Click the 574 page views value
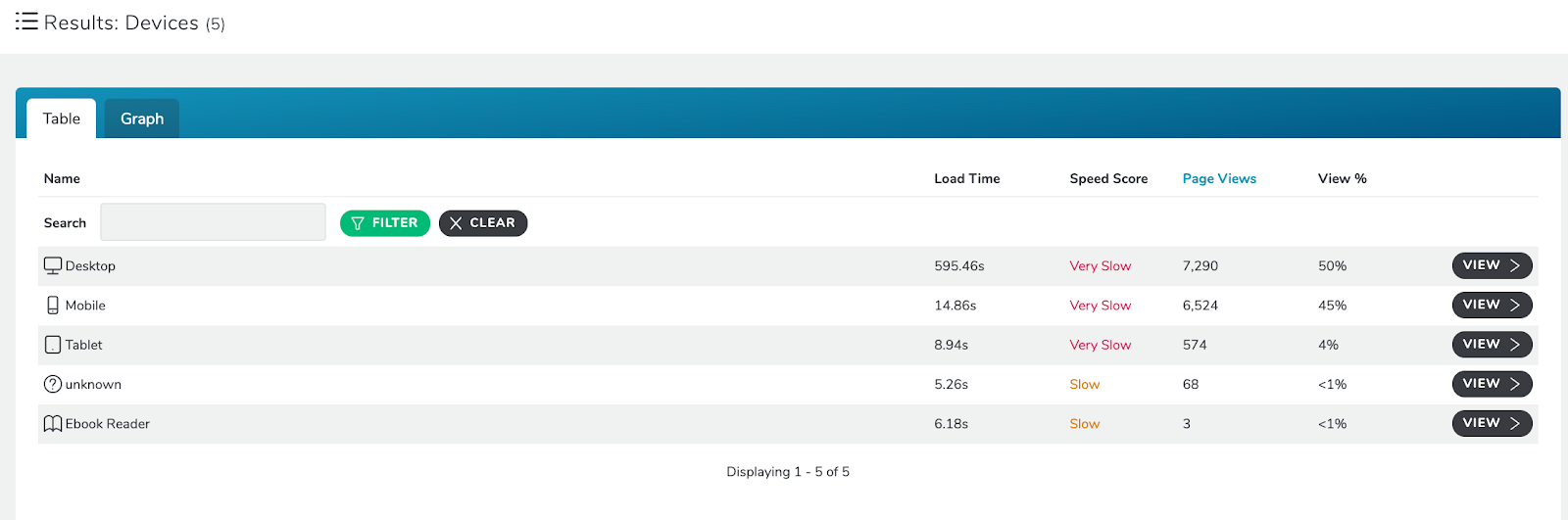1568x520 pixels. tap(1195, 345)
